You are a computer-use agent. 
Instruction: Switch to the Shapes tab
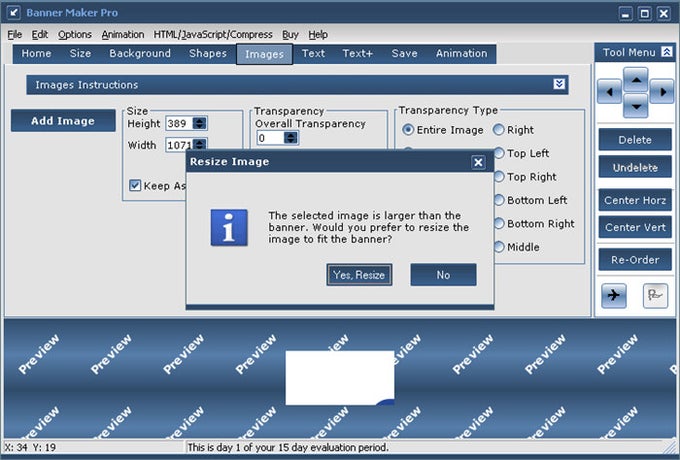[208, 53]
